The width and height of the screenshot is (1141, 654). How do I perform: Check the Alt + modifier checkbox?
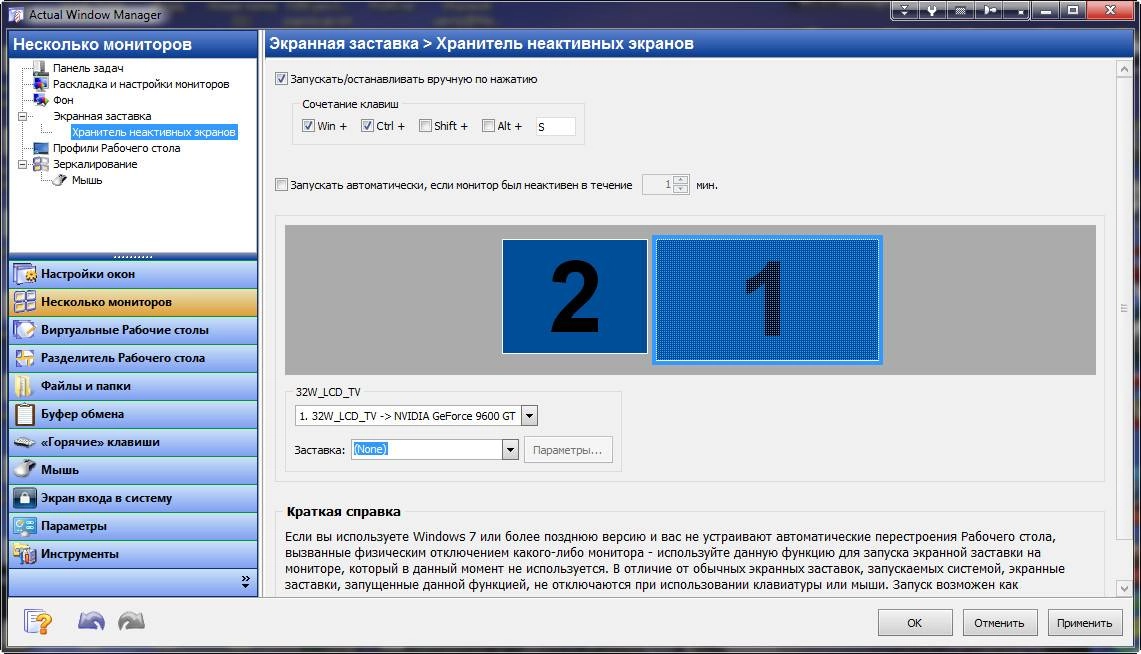click(x=489, y=126)
